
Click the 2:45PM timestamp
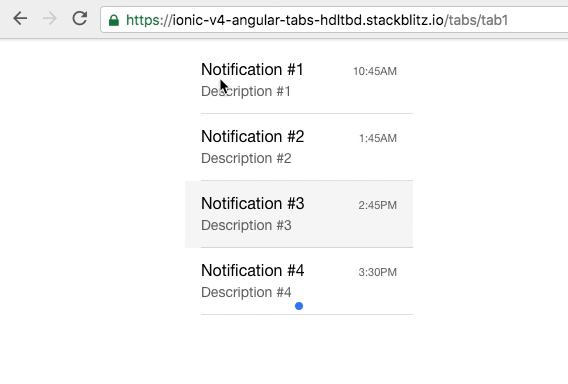tap(377, 205)
